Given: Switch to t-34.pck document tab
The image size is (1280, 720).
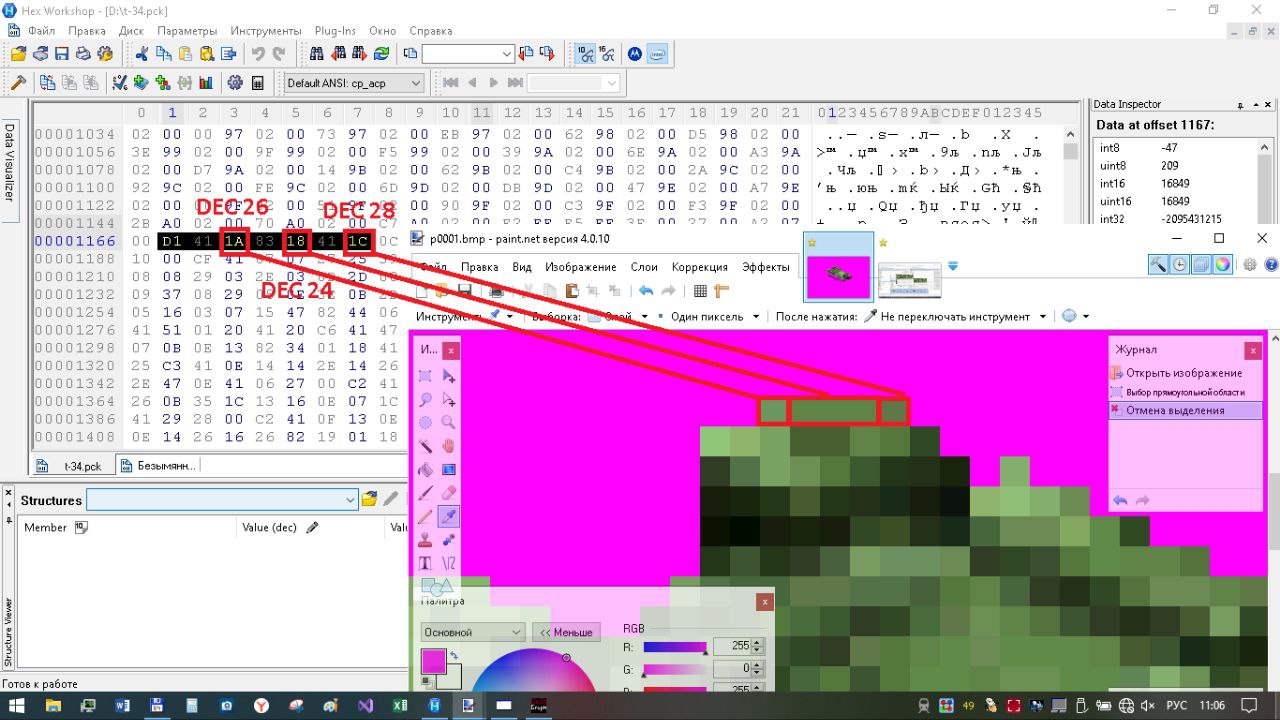Looking at the screenshot, I should [x=73, y=466].
